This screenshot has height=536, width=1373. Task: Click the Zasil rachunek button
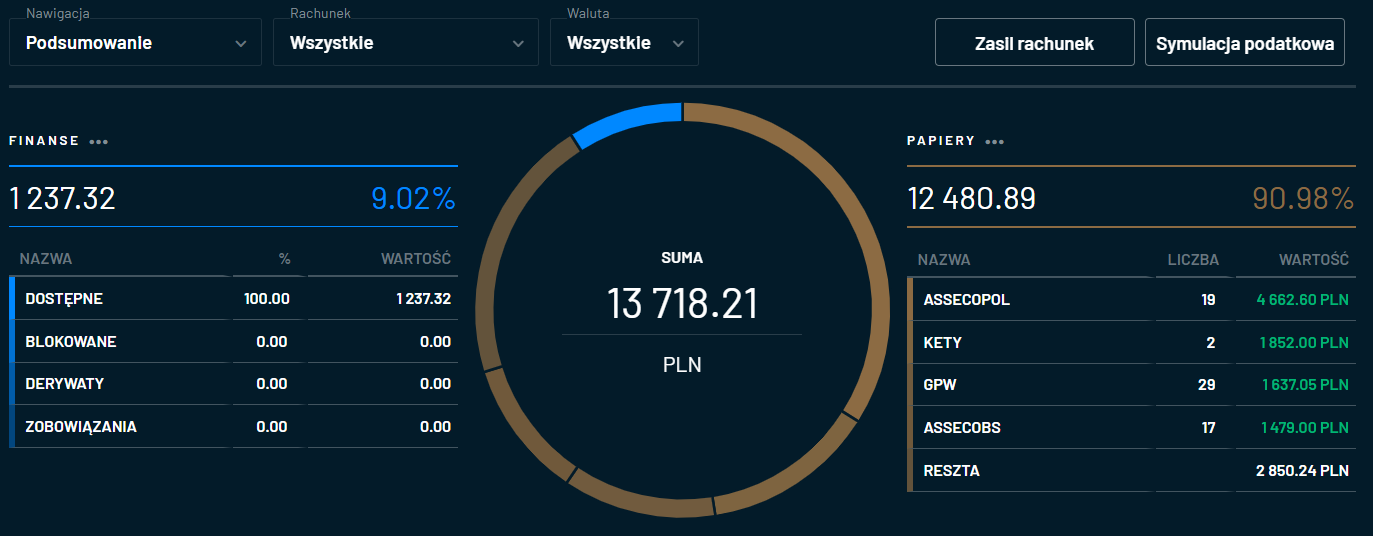1034,43
